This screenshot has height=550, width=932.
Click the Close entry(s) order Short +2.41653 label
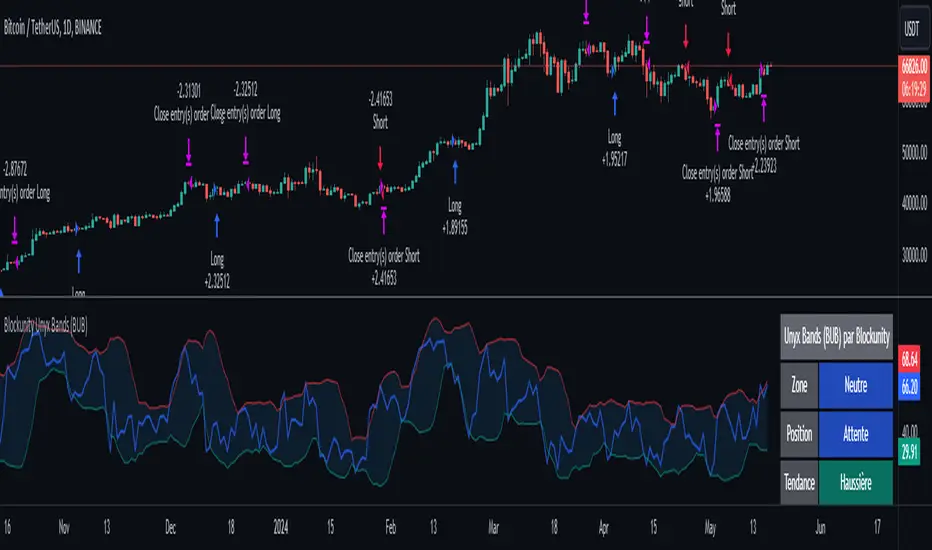384,266
